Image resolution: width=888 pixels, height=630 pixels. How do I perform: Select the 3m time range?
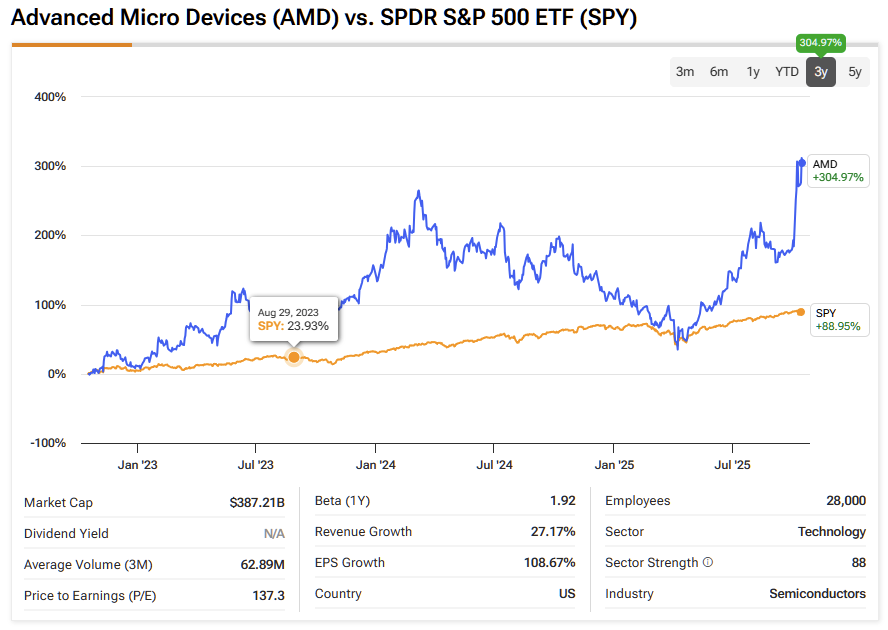coord(685,72)
